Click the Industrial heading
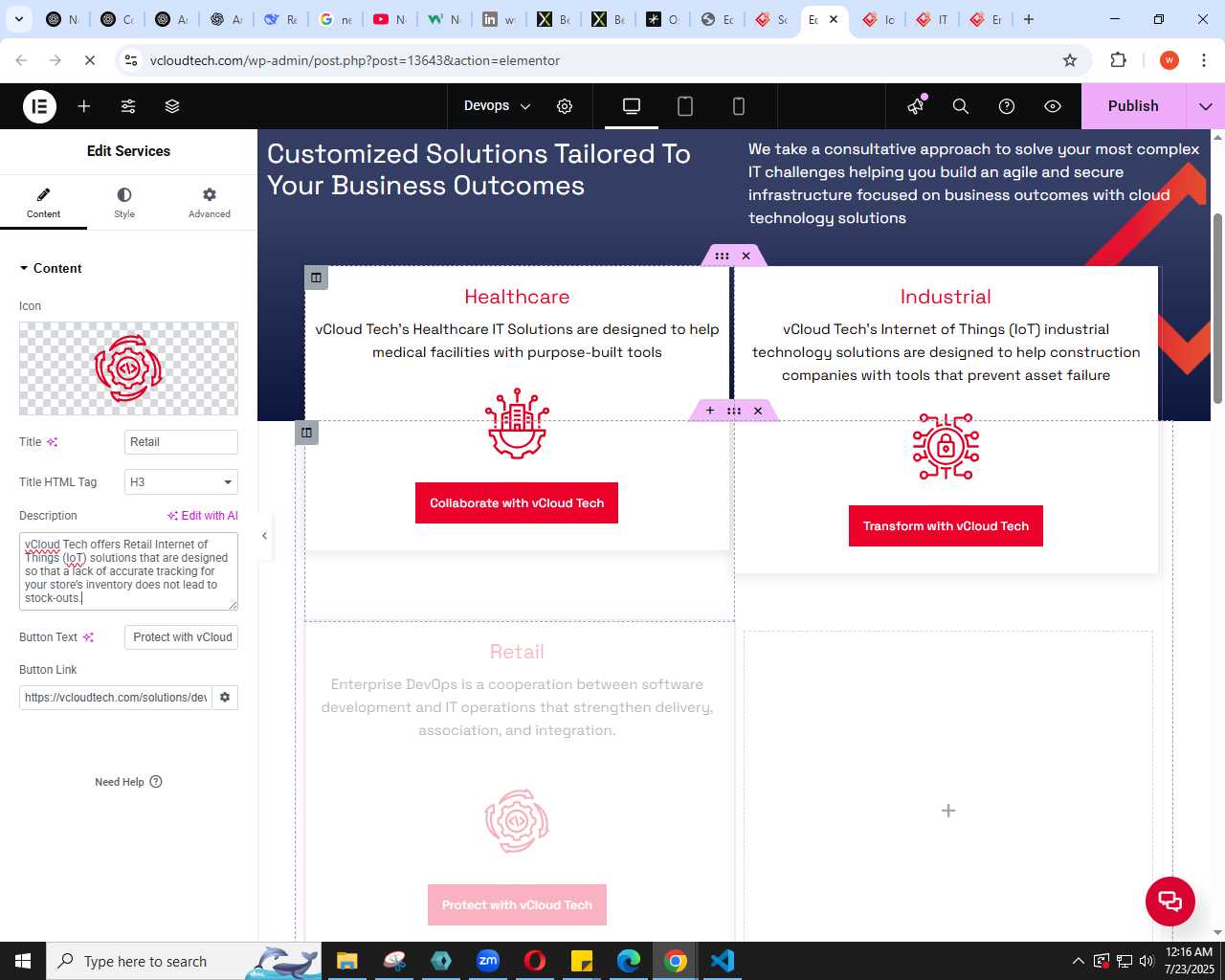This screenshot has width=1225, height=980. pyautogui.click(x=946, y=297)
